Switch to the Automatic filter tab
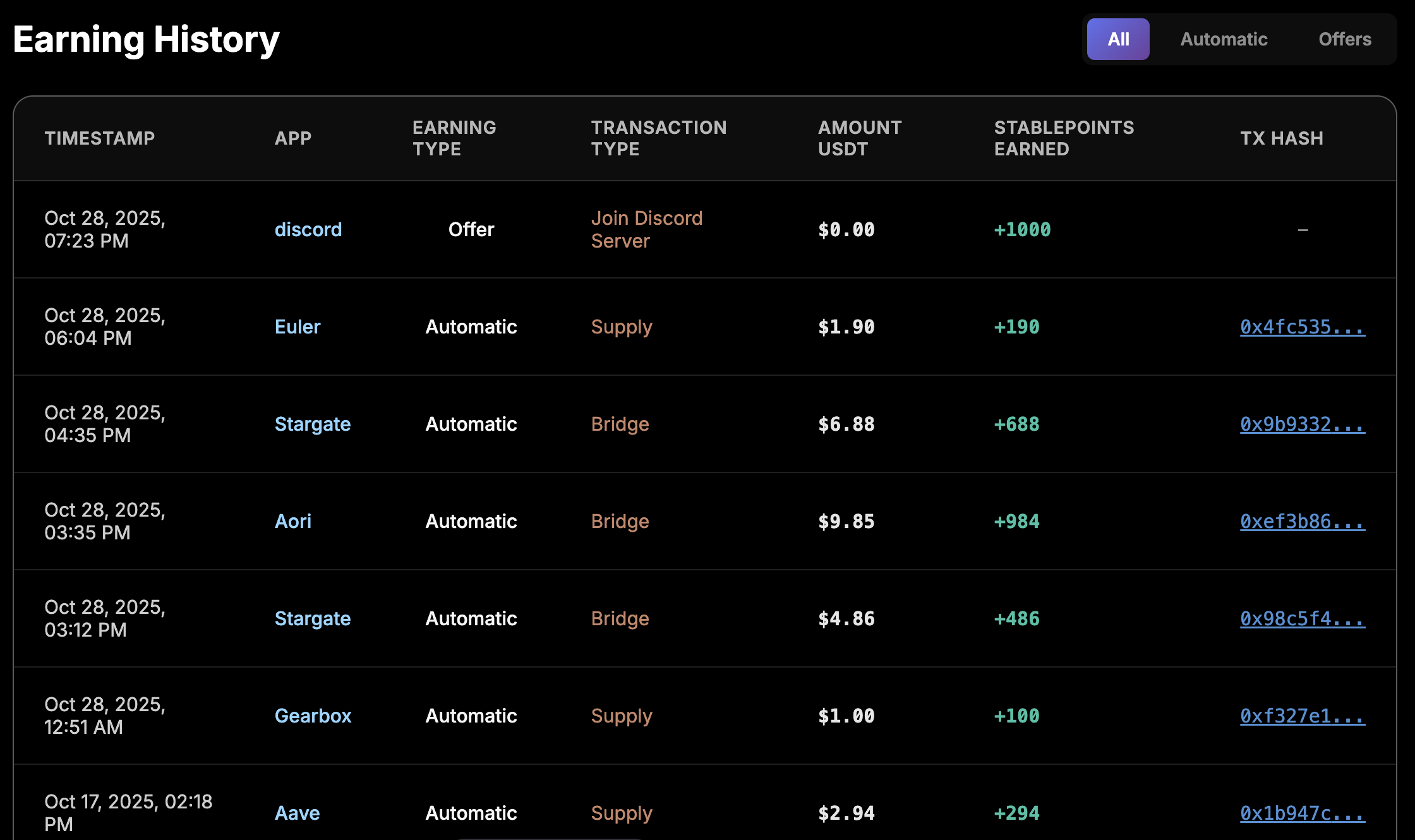The image size is (1415, 840). [1223, 39]
